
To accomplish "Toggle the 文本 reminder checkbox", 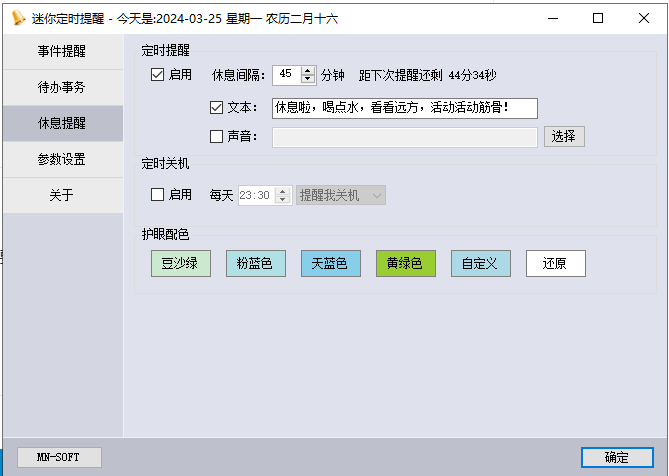I will pos(217,108).
